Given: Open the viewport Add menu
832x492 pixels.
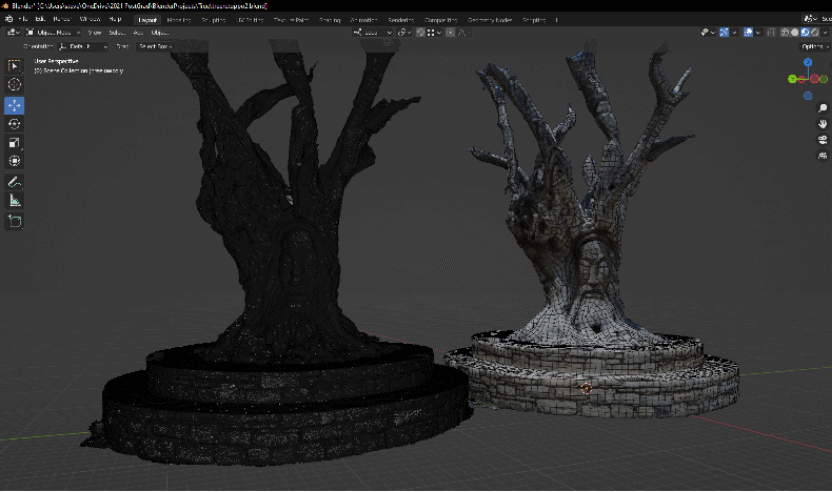Looking at the screenshot, I should click(138, 32).
